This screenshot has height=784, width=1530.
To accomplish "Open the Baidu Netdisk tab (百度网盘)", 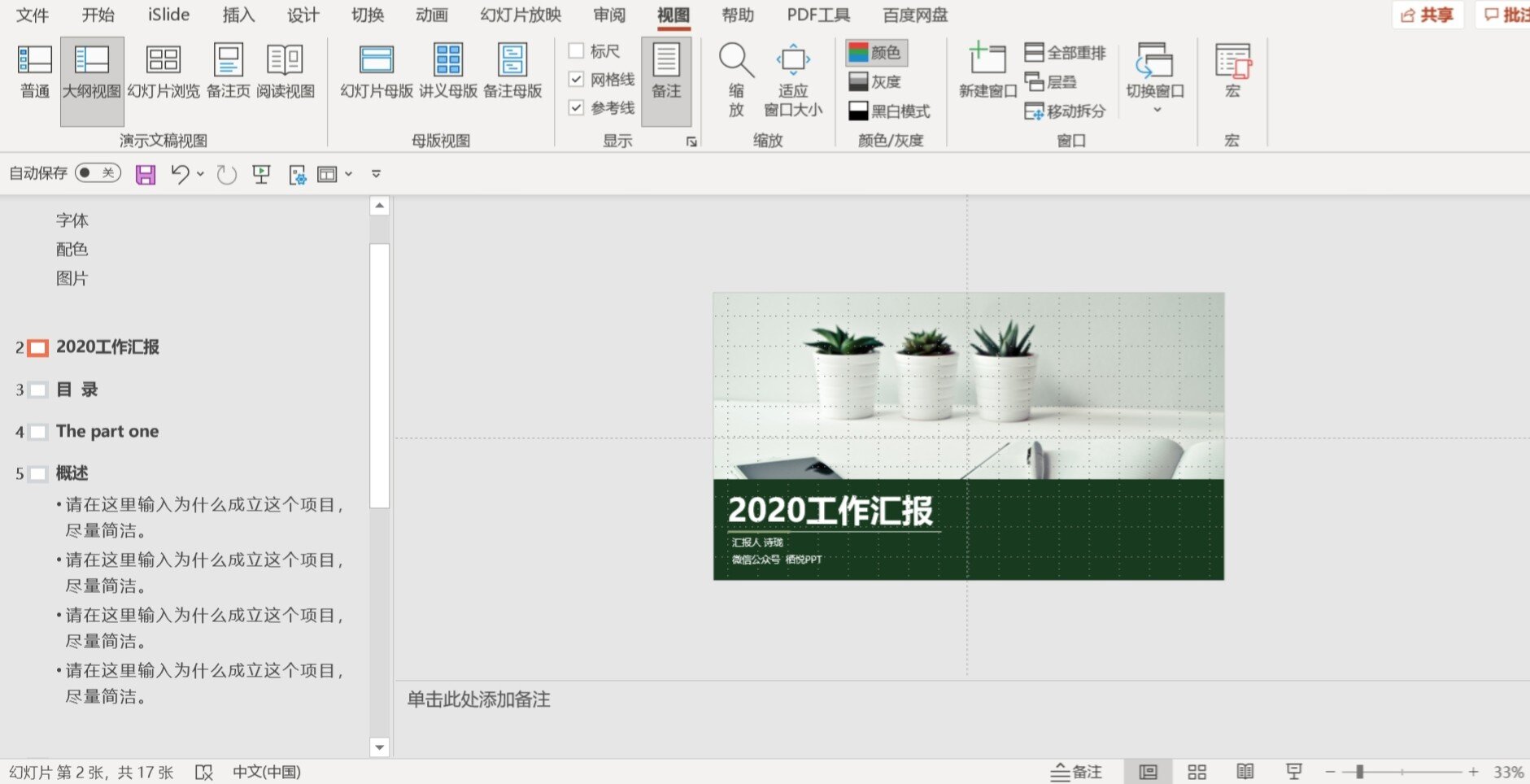I will (x=915, y=15).
